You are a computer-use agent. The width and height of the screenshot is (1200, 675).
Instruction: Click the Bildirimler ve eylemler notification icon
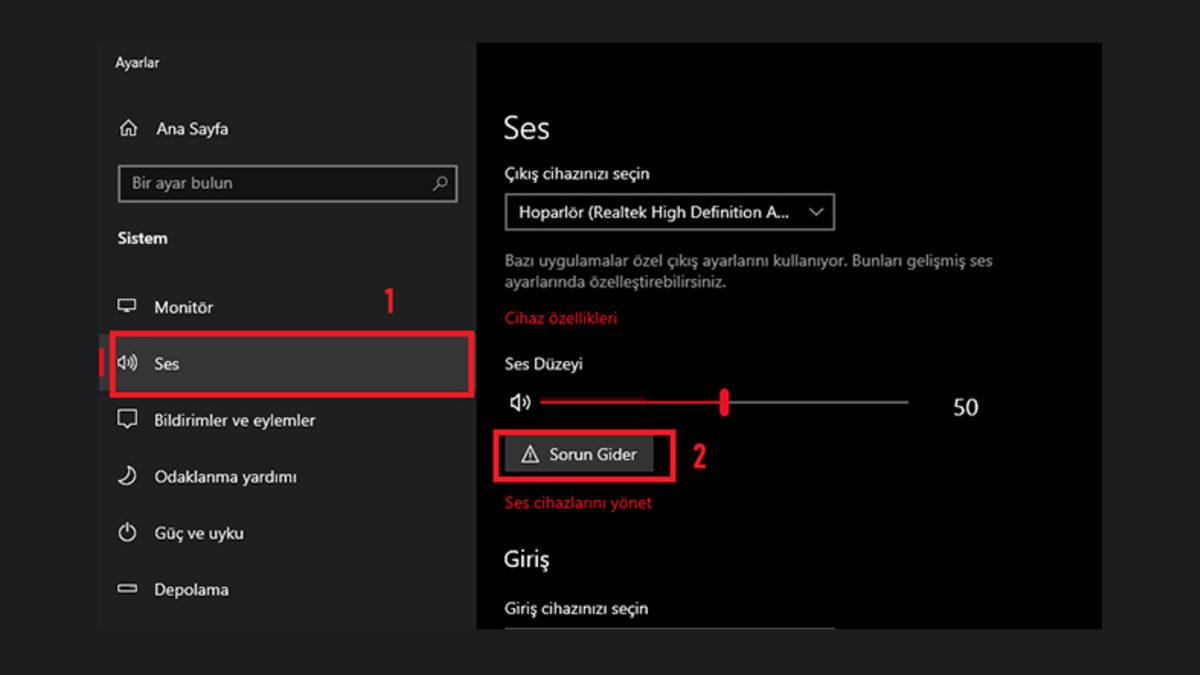click(128, 420)
